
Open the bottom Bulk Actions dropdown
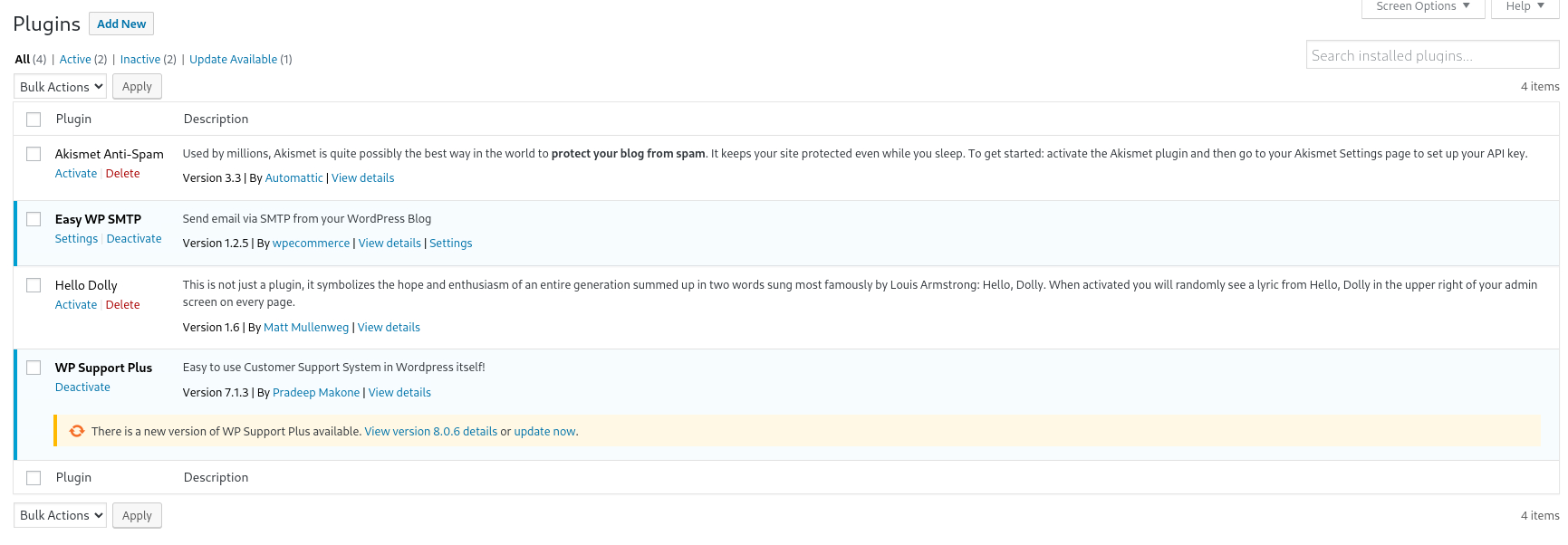pos(61,515)
